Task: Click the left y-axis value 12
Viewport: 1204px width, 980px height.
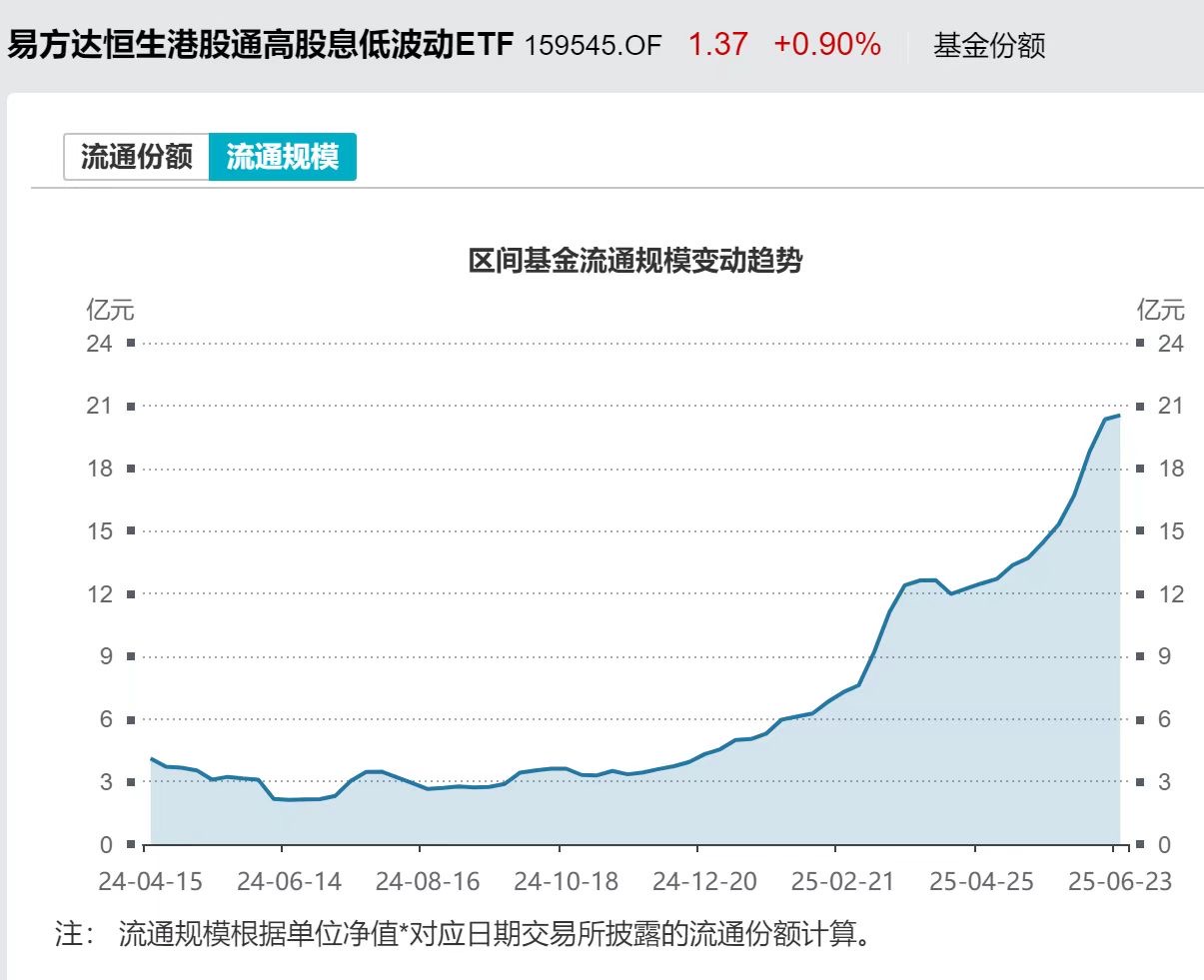Action: 100,594
